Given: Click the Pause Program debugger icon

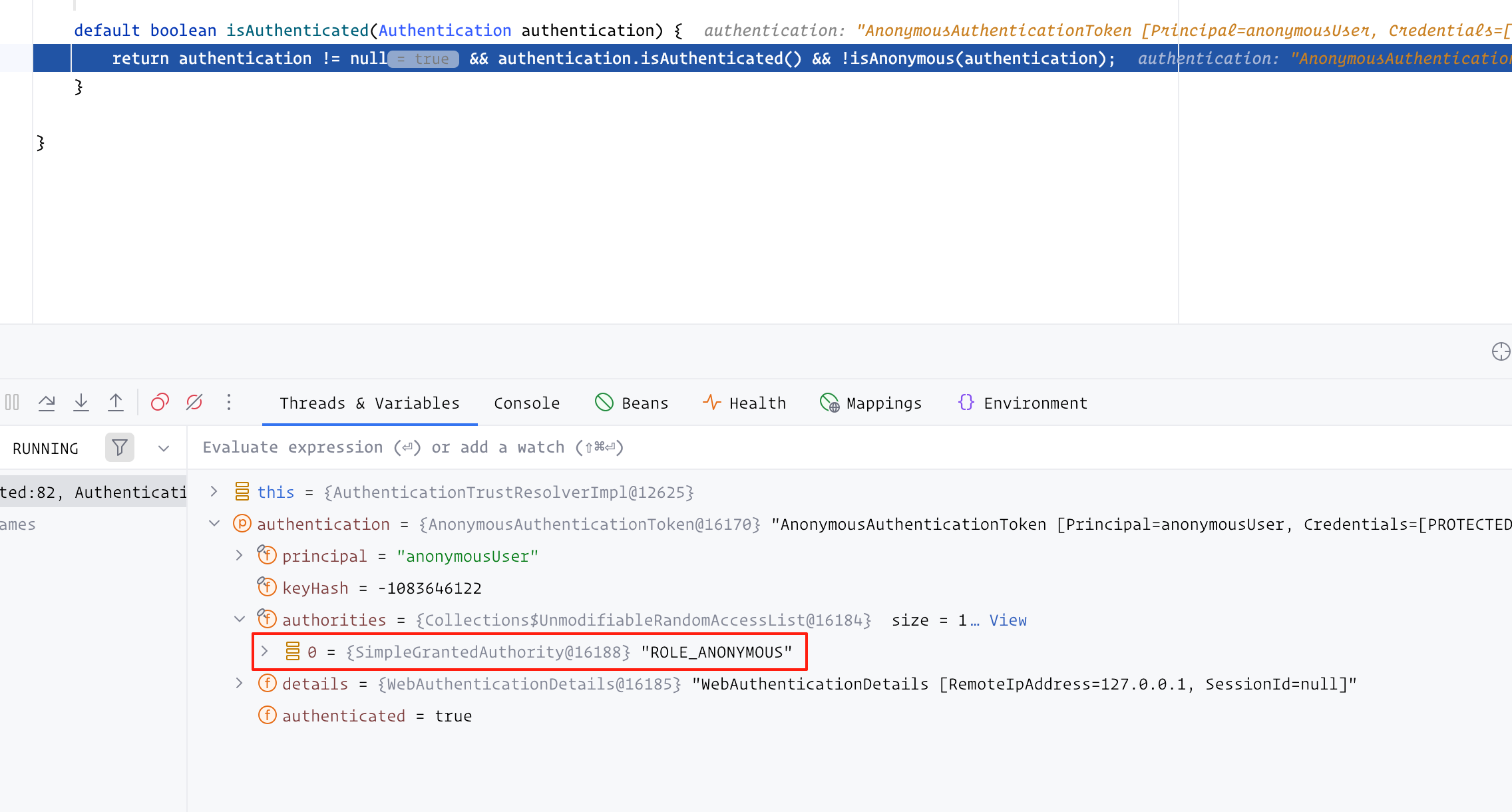Looking at the screenshot, I should (12, 402).
